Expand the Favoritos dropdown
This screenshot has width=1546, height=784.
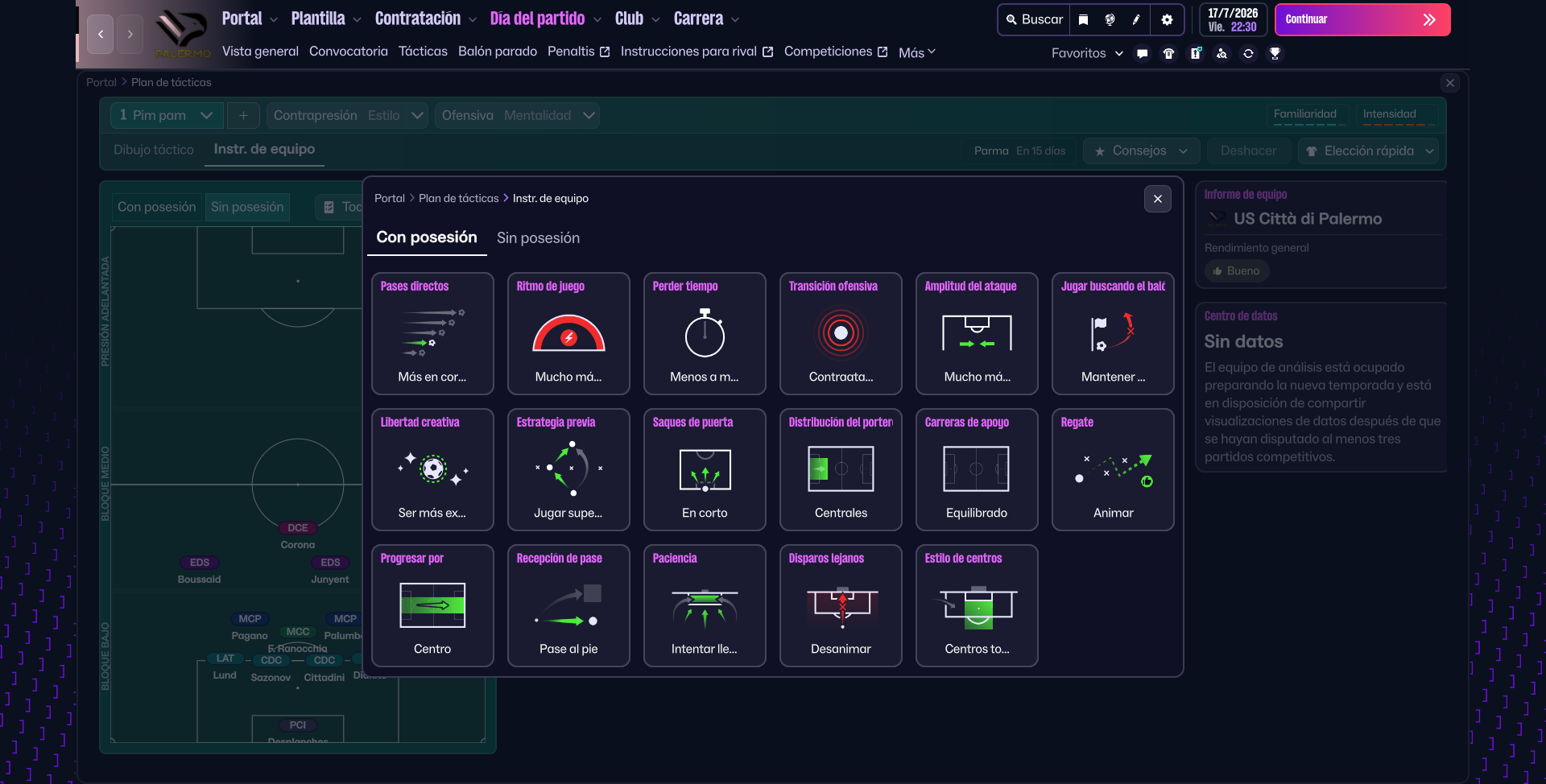pos(1086,53)
